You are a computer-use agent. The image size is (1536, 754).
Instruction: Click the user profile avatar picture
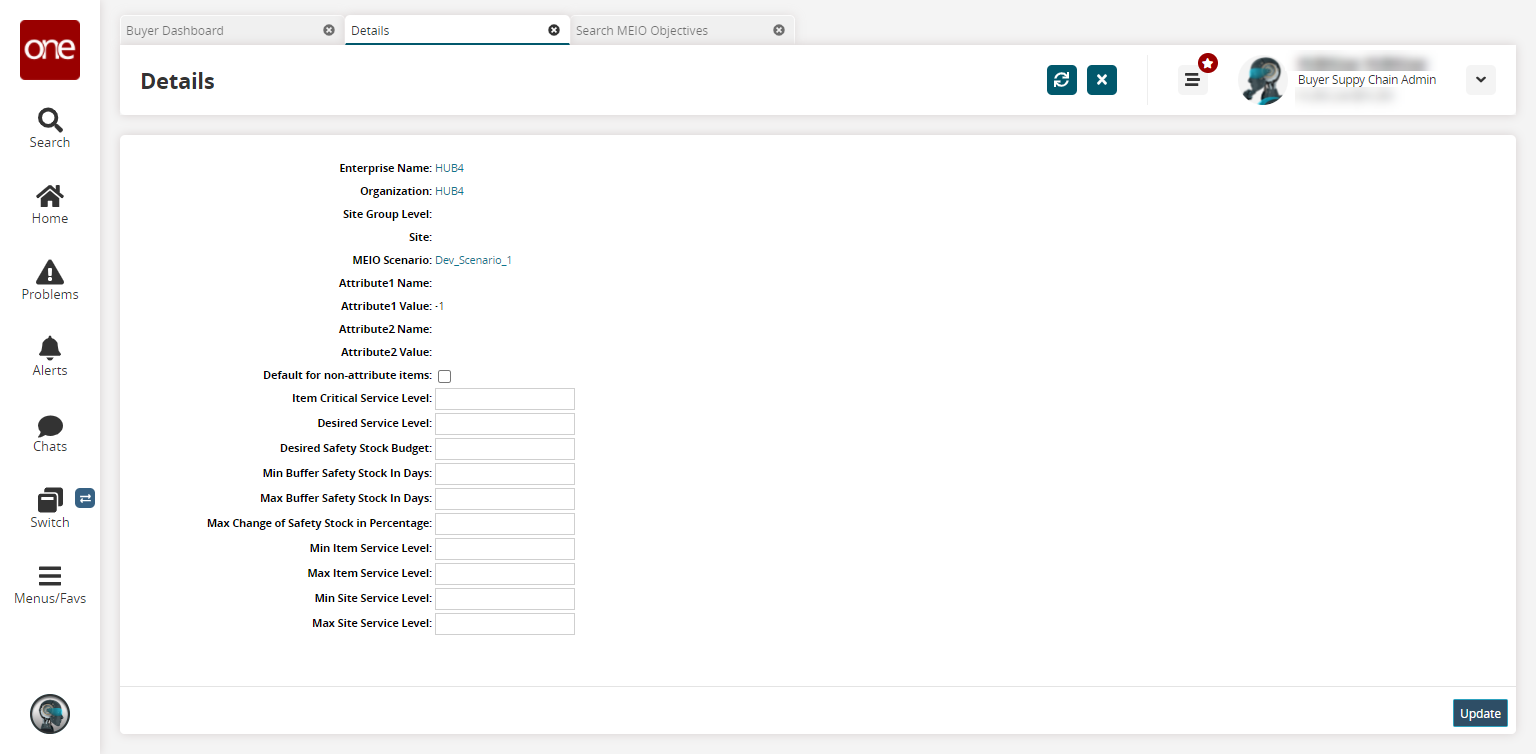click(1262, 80)
